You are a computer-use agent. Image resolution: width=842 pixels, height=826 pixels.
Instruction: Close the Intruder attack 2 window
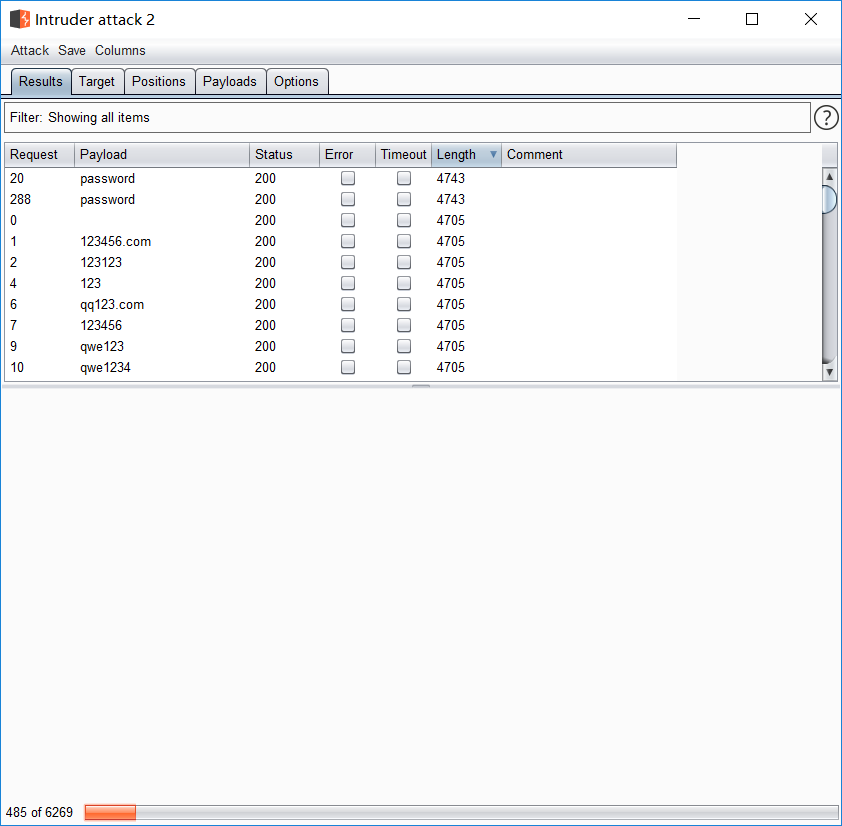[x=810, y=19]
